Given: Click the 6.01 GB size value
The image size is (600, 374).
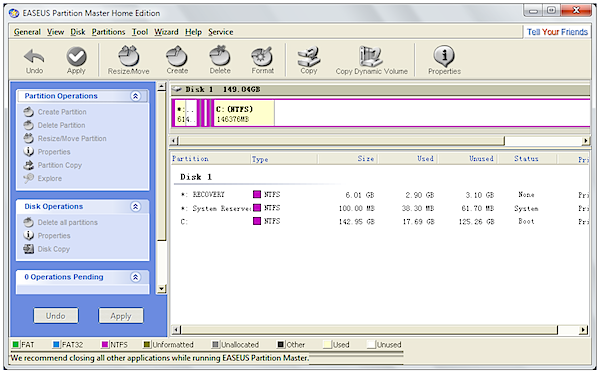Looking at the screenshot, I should coord(360,195).
